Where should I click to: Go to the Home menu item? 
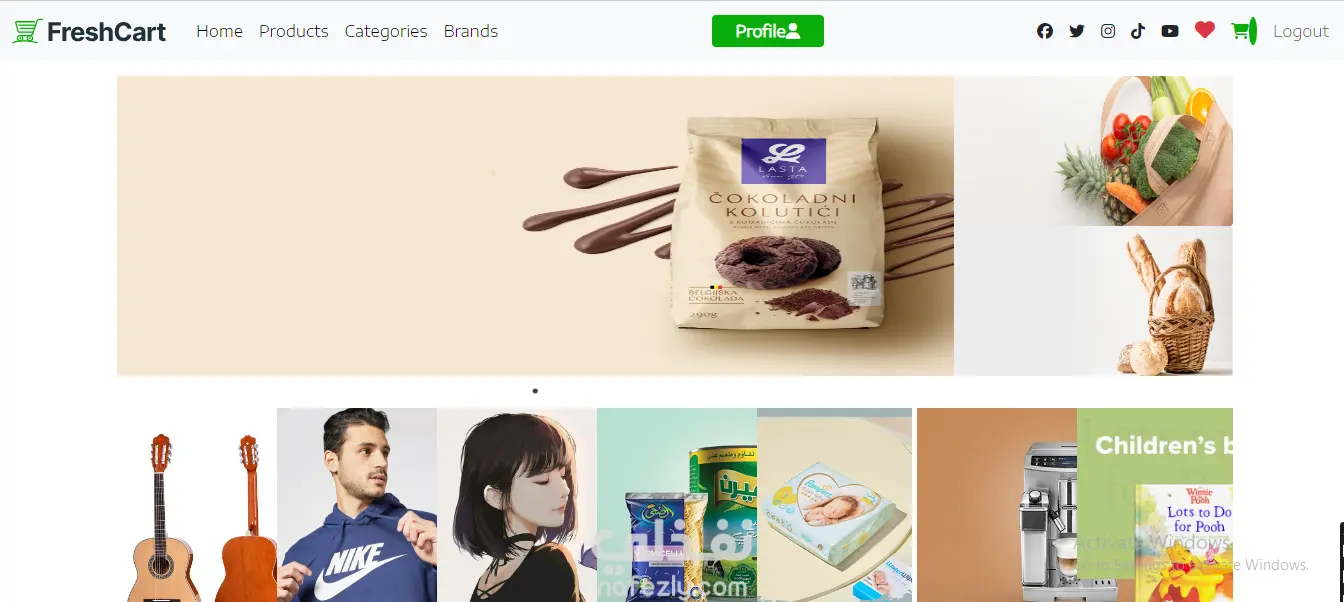pyautogui.click(x=219, y=31)
